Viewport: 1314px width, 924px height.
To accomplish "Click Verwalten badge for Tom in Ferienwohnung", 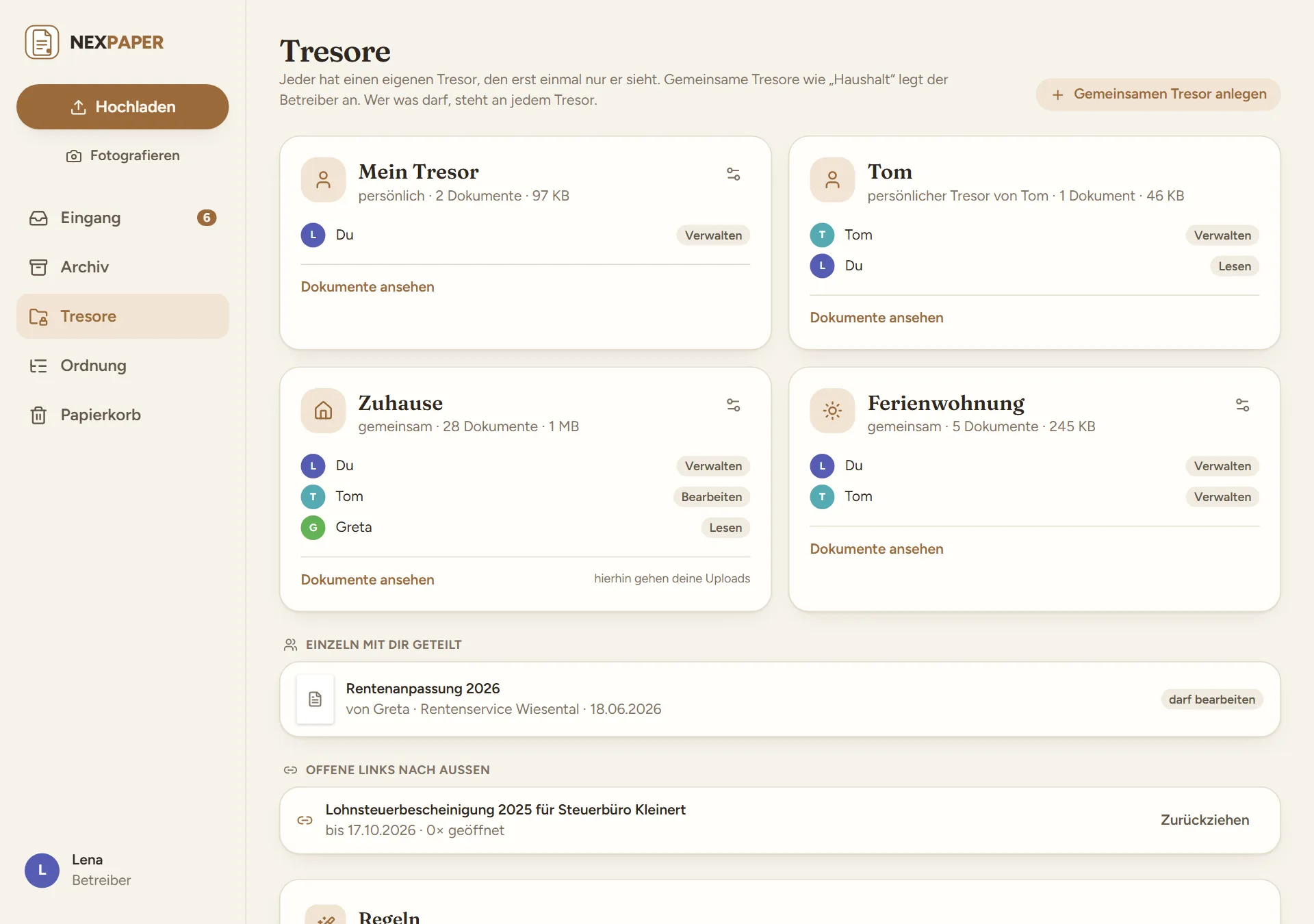I will coord(1222,497).
